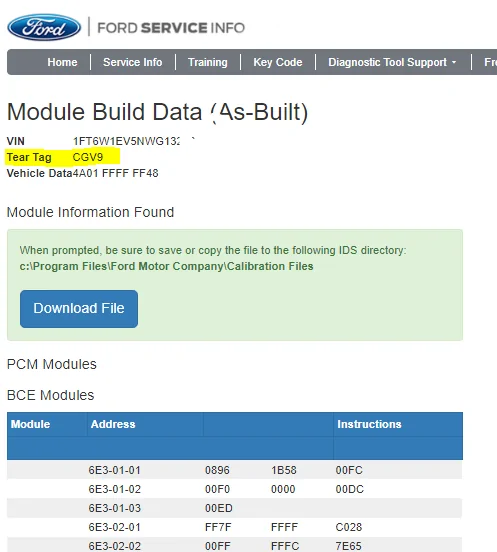The width and height of the screenshot is (497, 552).
Task: Expand the Diagnostic Tool Support dropdown
Action: coord(392,62)
